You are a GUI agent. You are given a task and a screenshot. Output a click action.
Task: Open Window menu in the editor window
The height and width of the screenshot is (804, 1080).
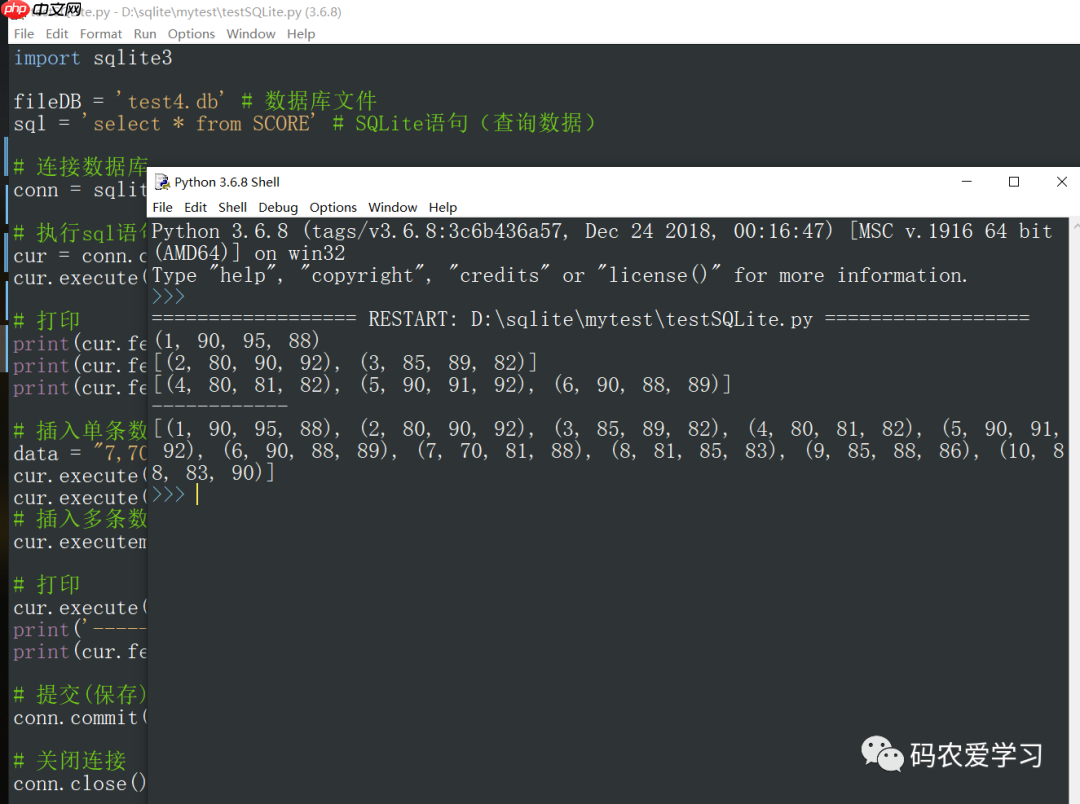pyautogui.click(x=251, y=34)
